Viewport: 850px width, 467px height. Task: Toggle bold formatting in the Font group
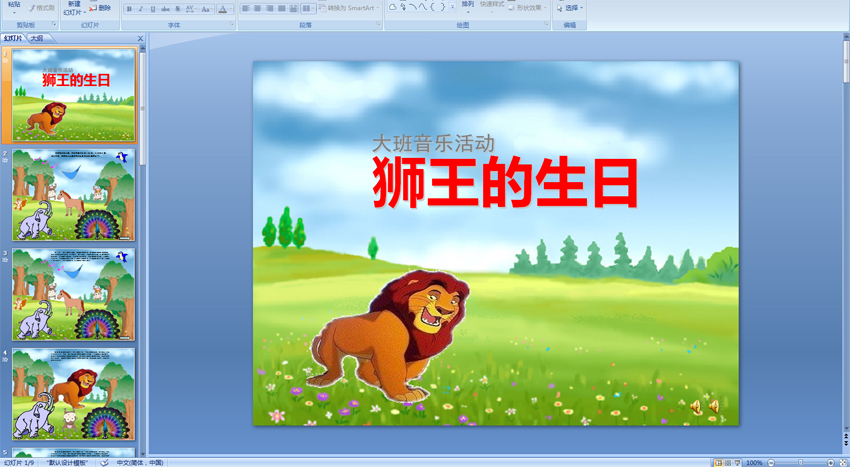click(129, 9)
